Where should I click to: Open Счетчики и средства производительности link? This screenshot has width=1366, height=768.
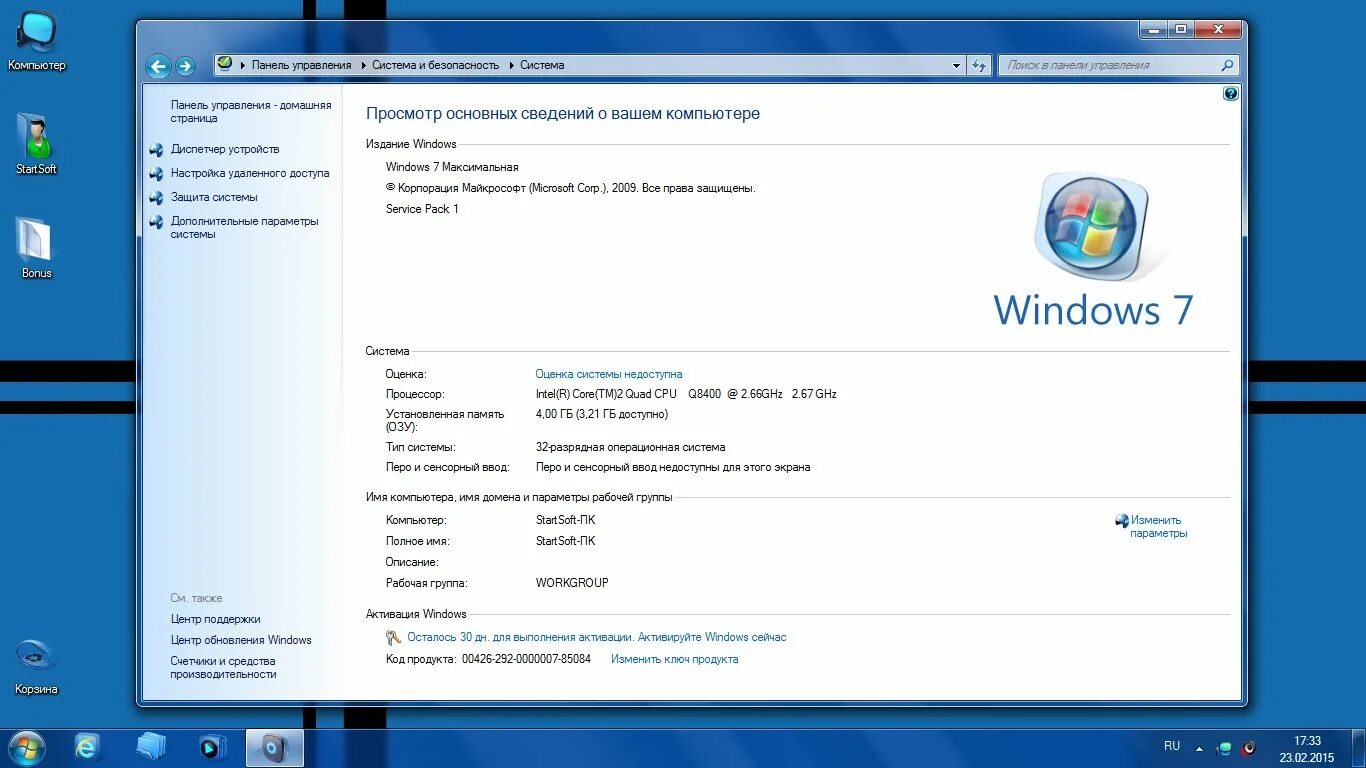(x=223, y=667)
